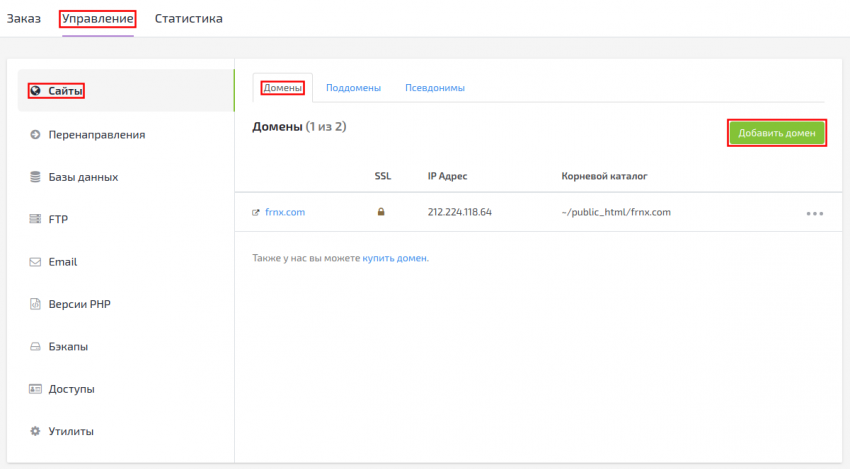This screenshot has height=469, width=850.
Task: Click the Бэкапы drive icon
Action: (x=35, y=347)
